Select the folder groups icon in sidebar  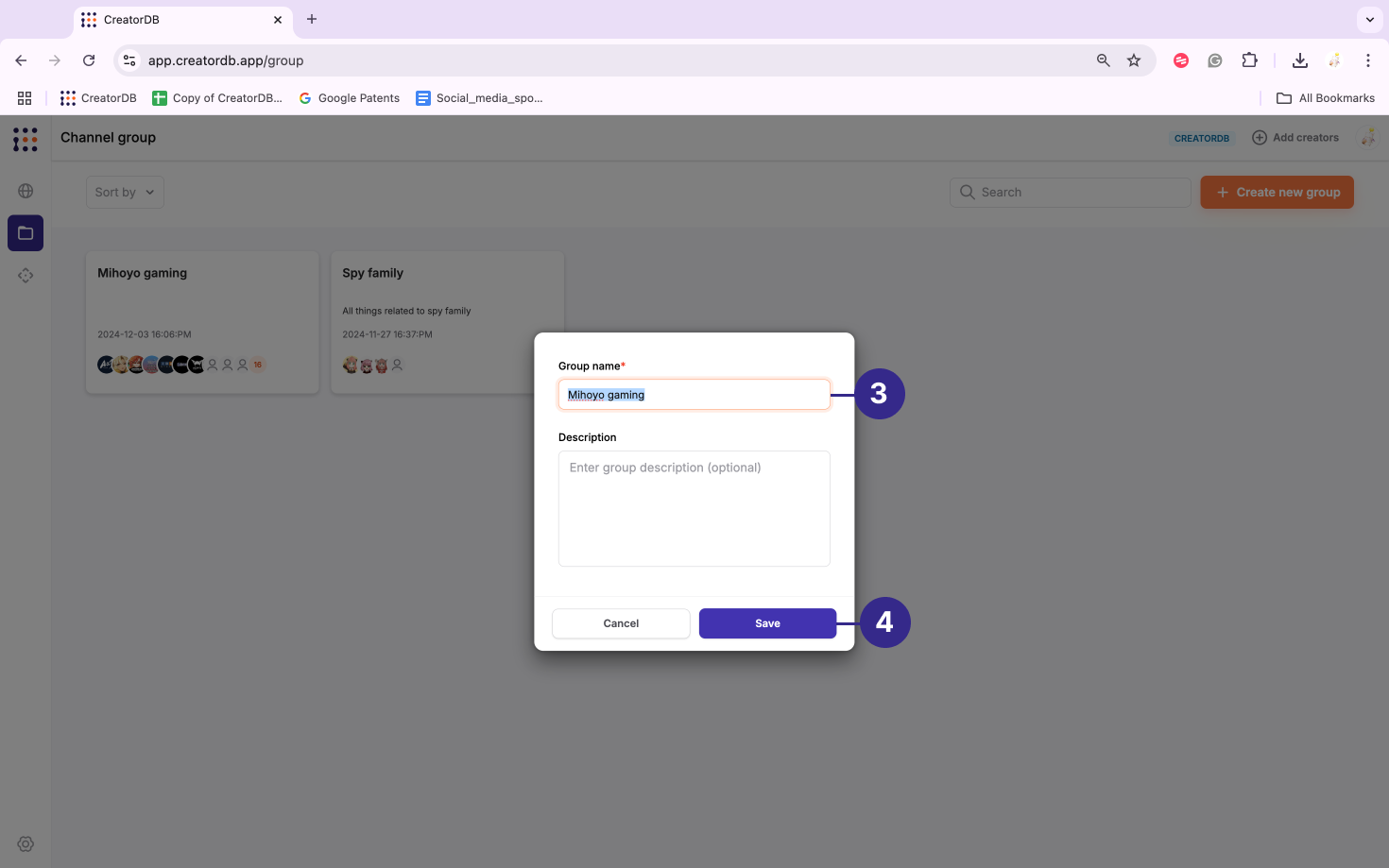(x=26, y=233)
